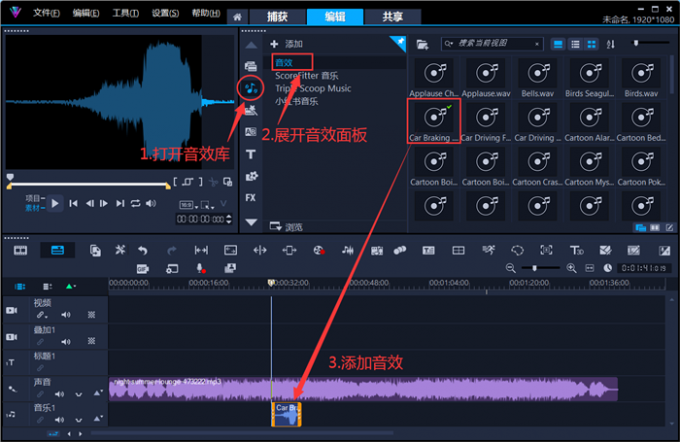Open the 文件 (File) menu

tap(46, 13)
